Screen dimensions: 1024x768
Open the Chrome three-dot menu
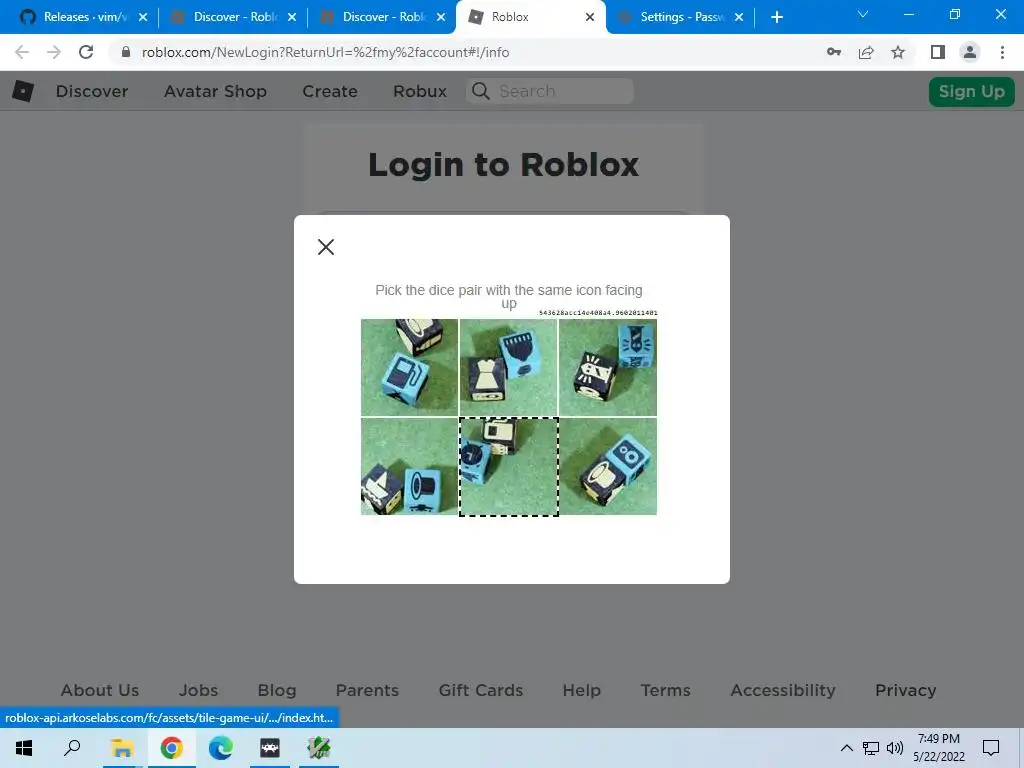1002,52
